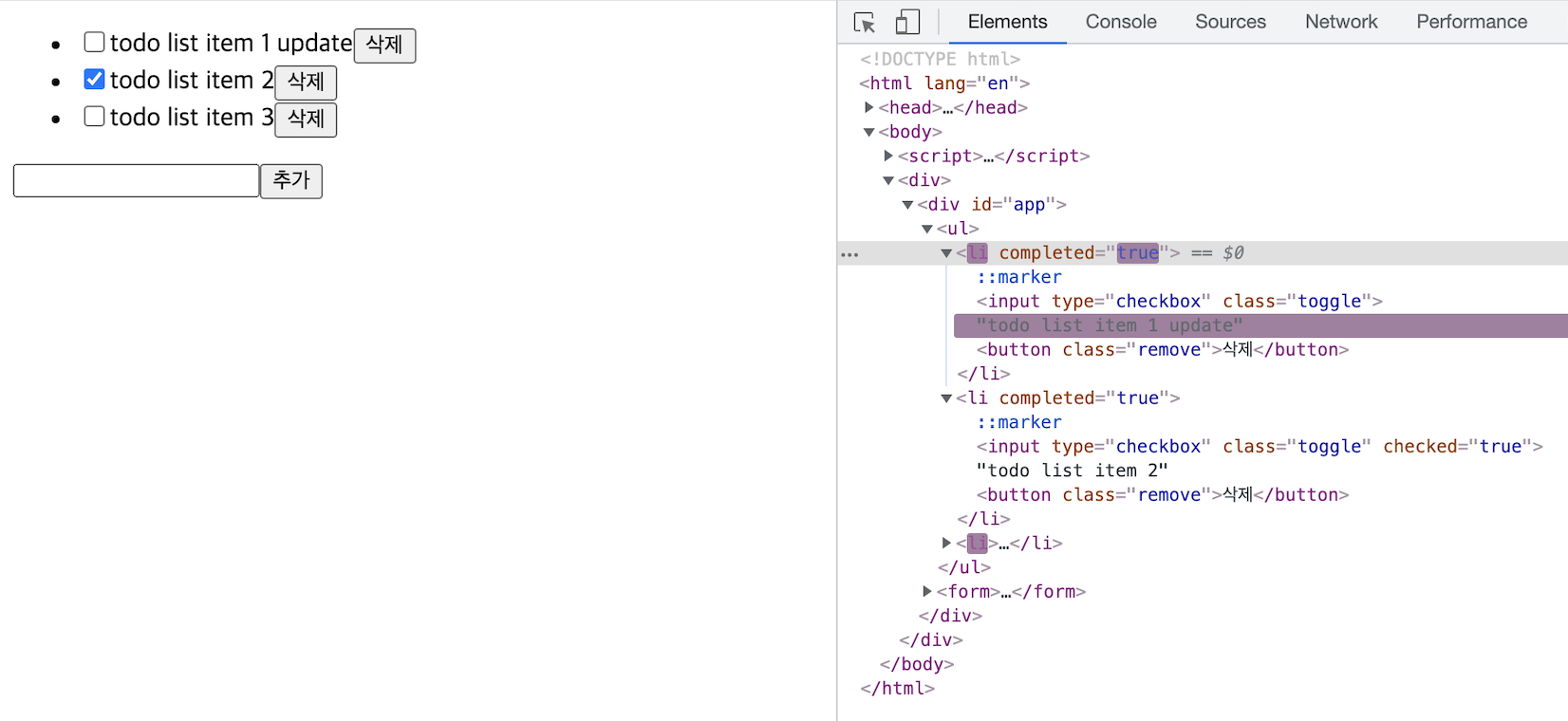Switch to the Elements tab
The height and width of the screenshot is (721, 1568).
1007,22
